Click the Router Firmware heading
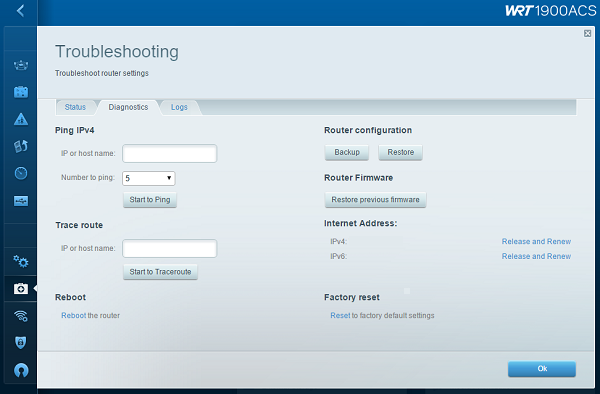 point(359,178)
